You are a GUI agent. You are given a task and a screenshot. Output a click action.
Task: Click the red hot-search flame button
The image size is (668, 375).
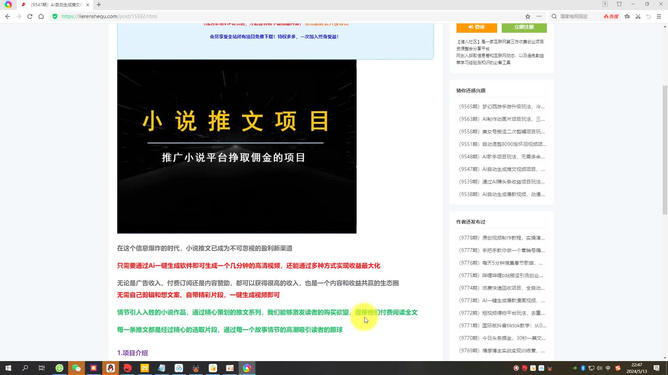[x=610, y=16]
